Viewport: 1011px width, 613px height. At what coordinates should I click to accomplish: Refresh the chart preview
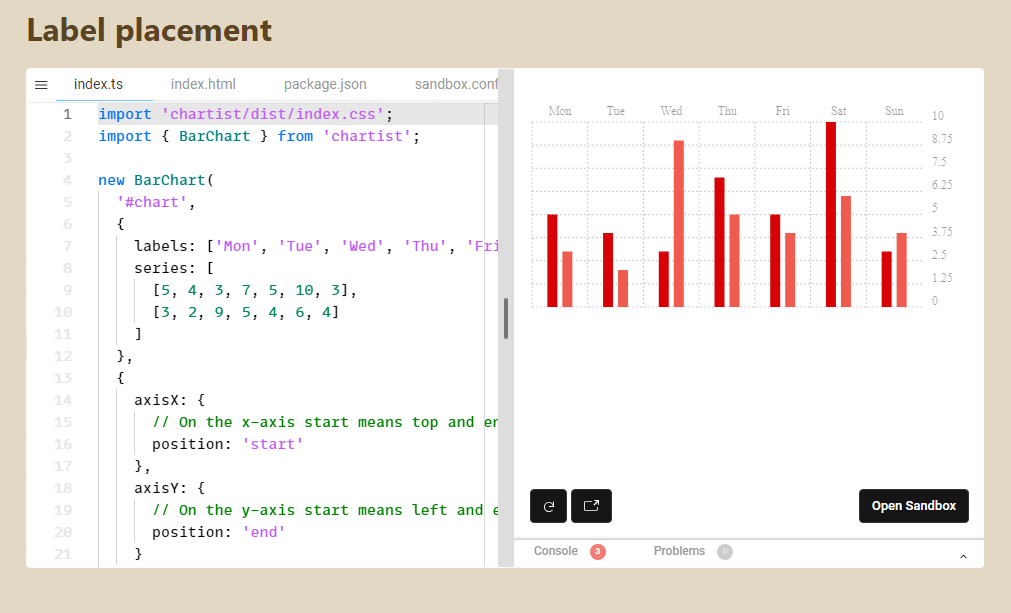pos(548,506)
